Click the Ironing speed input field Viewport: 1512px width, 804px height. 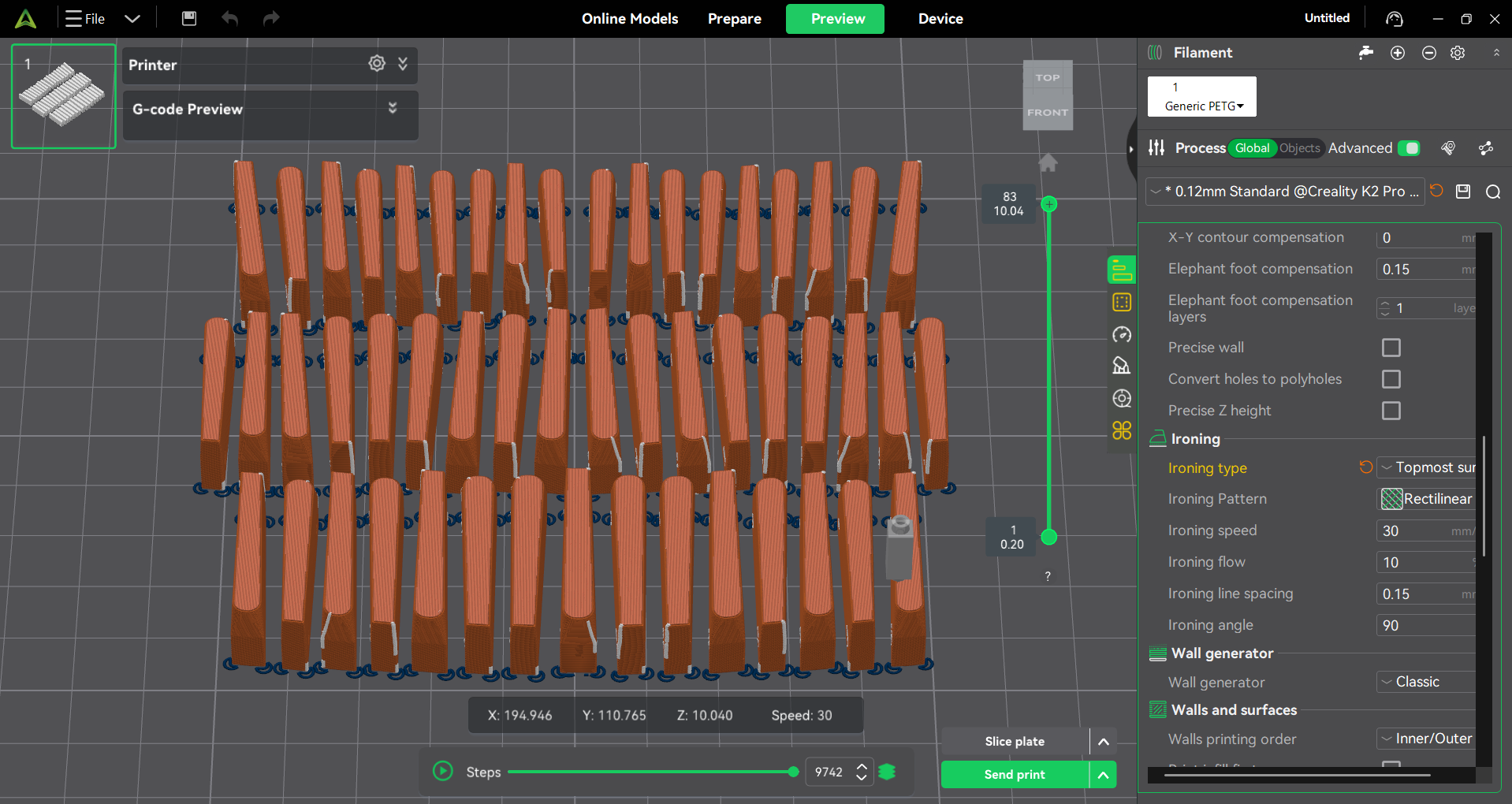[1426, 530]
